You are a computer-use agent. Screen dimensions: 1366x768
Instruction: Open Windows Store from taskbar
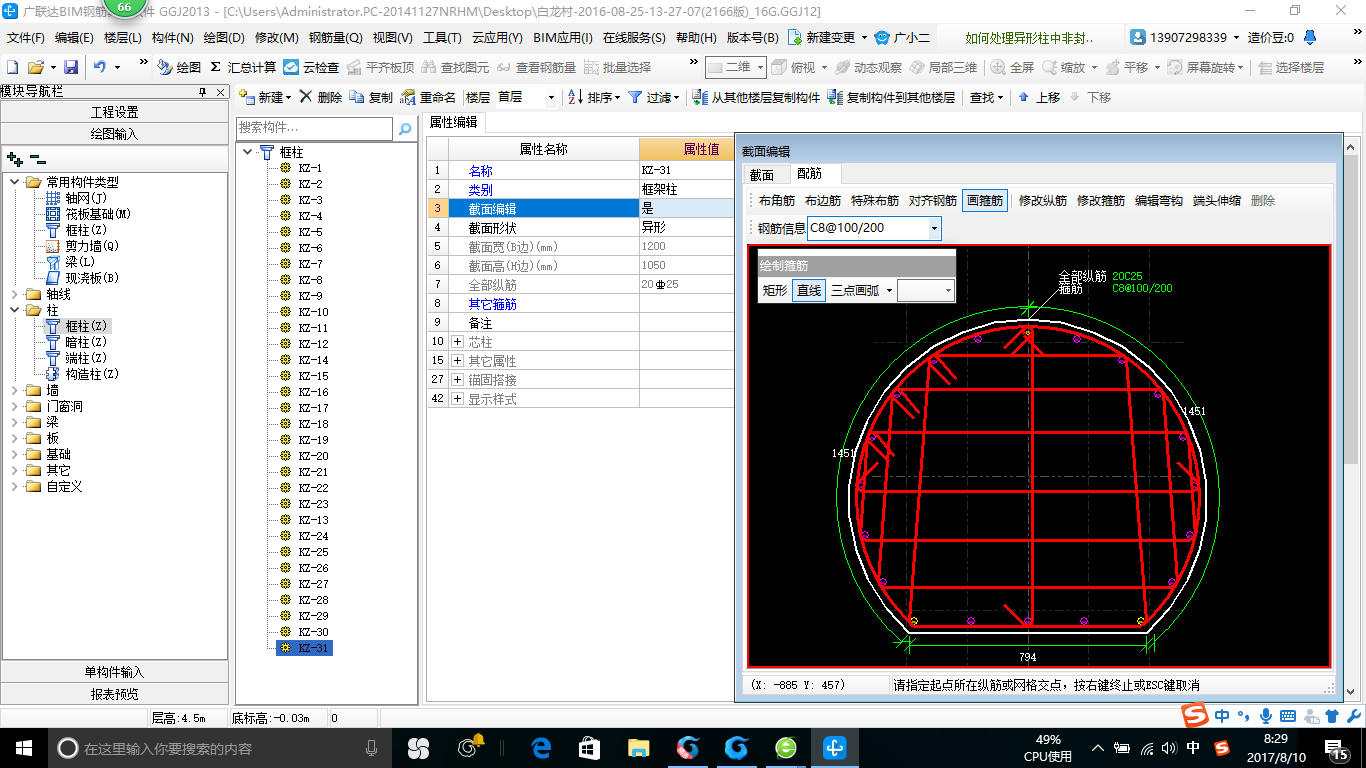590,747
